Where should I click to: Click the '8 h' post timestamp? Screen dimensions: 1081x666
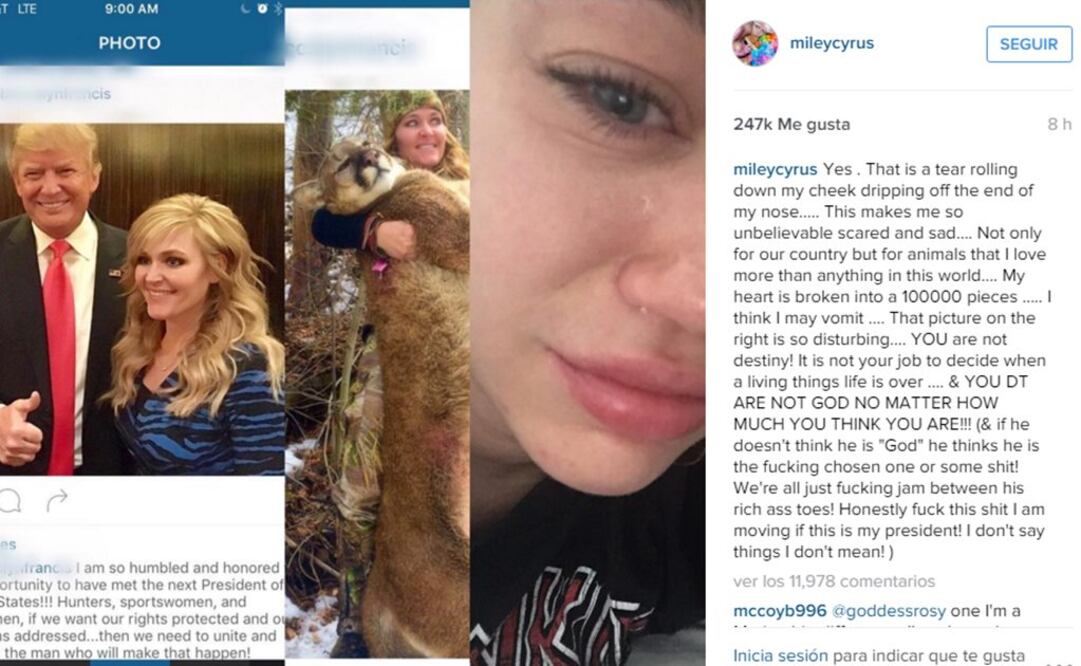(x=1059, y=124)
